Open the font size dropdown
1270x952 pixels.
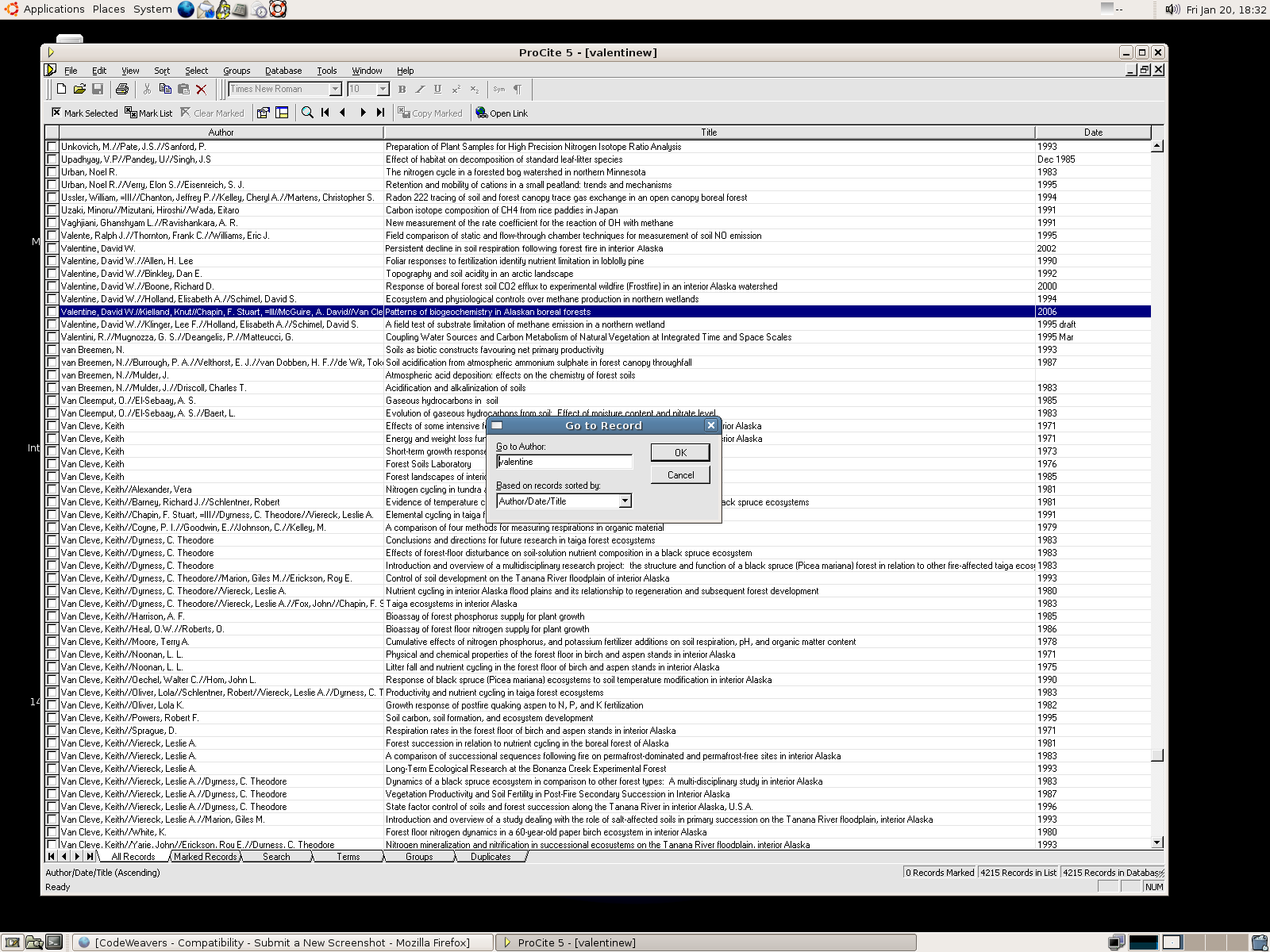(x=383, y=89)
